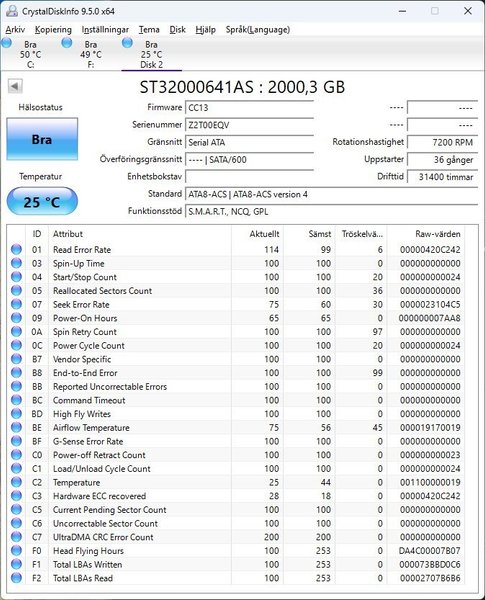Click the Standard field ATA8-ACS version 4

tap(331, 194)
